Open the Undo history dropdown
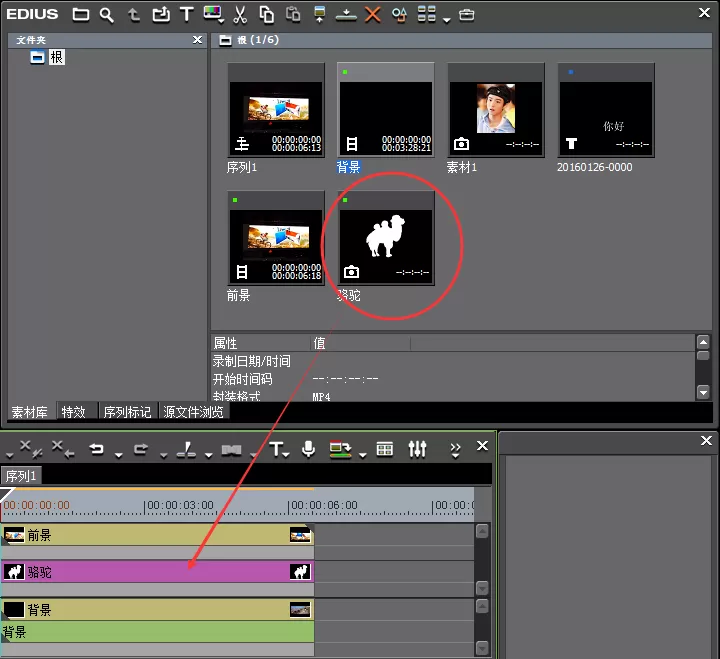This screenshot has height=659, width=720. click(x=118, y=455)
